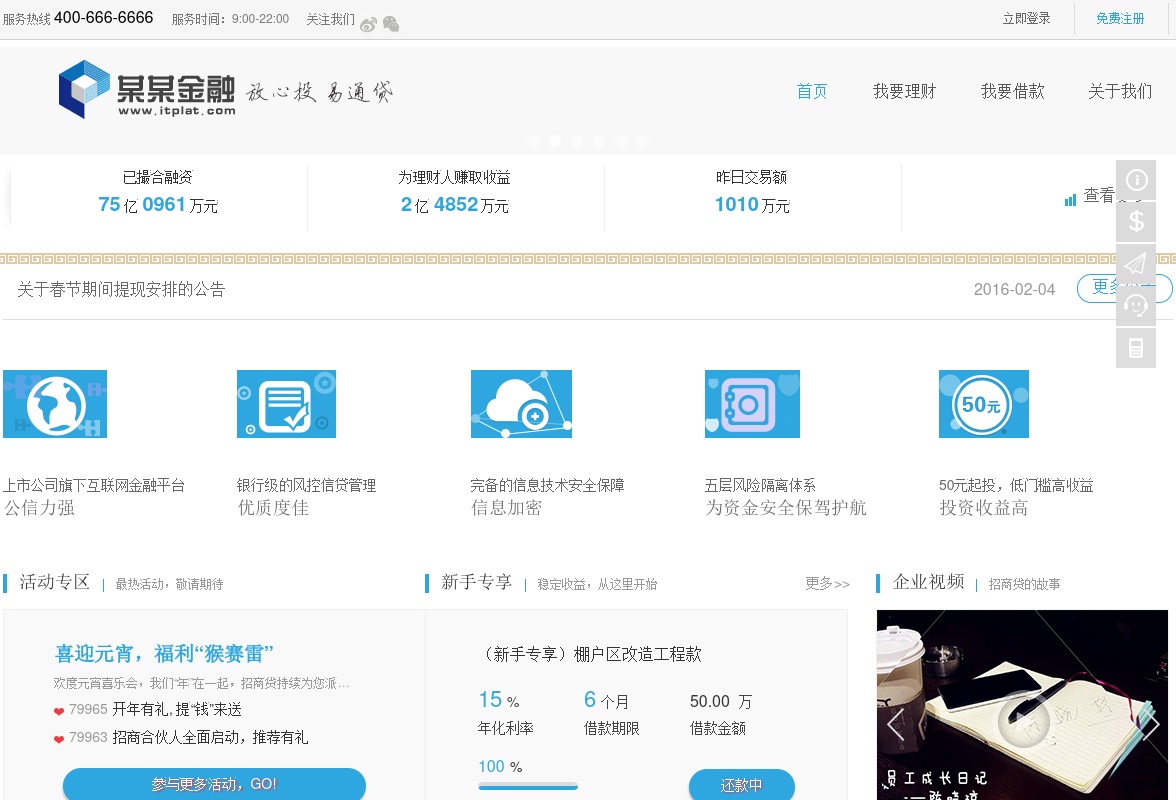
Task: Select the first banner carousel dot
Action: (533, 142)
